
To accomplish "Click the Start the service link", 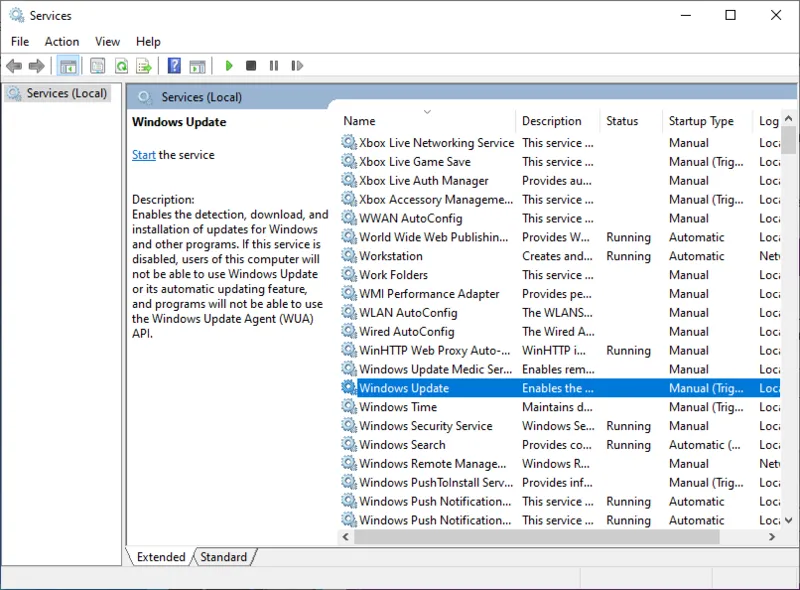I will (x=144, y=155).
